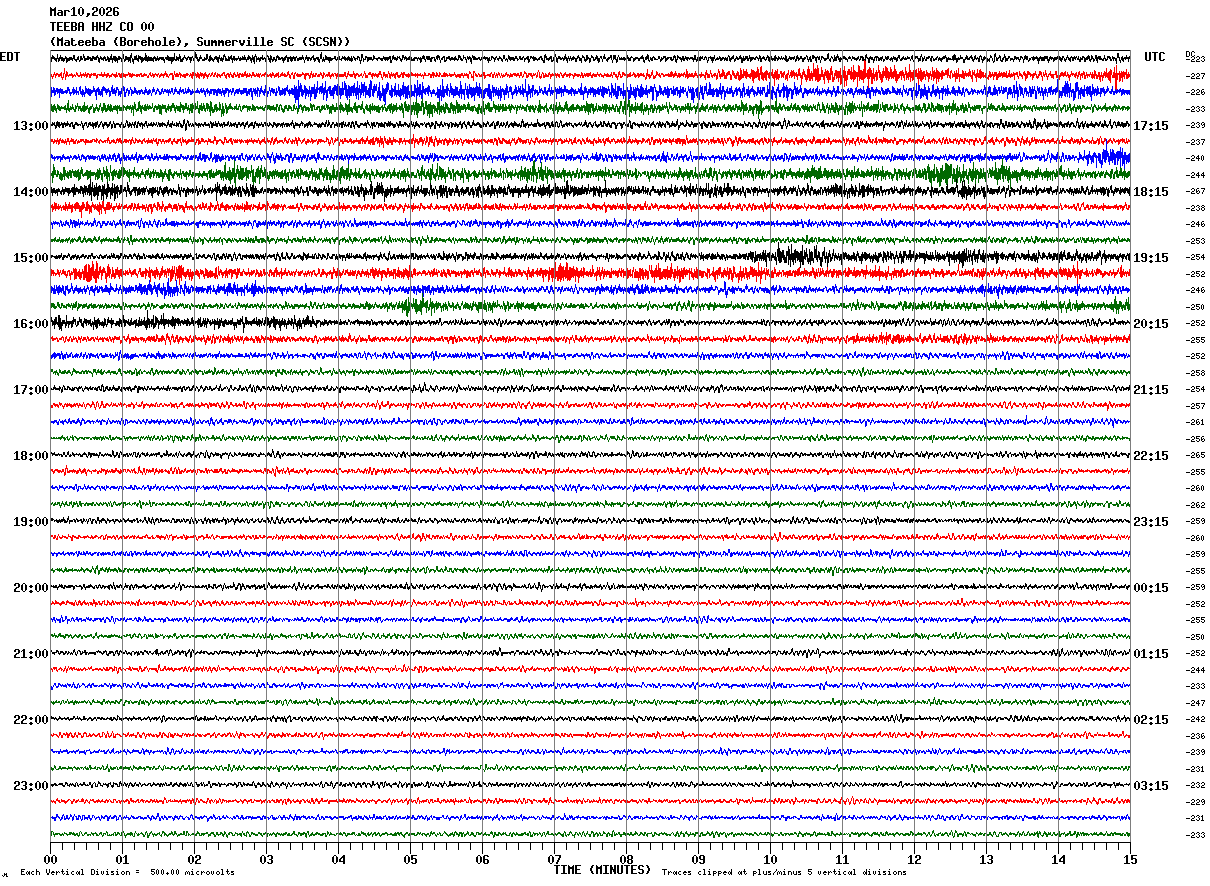Click minute tick label "07" on time axis
The width and height of the screenshot is (1210, 886).
[554, 860]
